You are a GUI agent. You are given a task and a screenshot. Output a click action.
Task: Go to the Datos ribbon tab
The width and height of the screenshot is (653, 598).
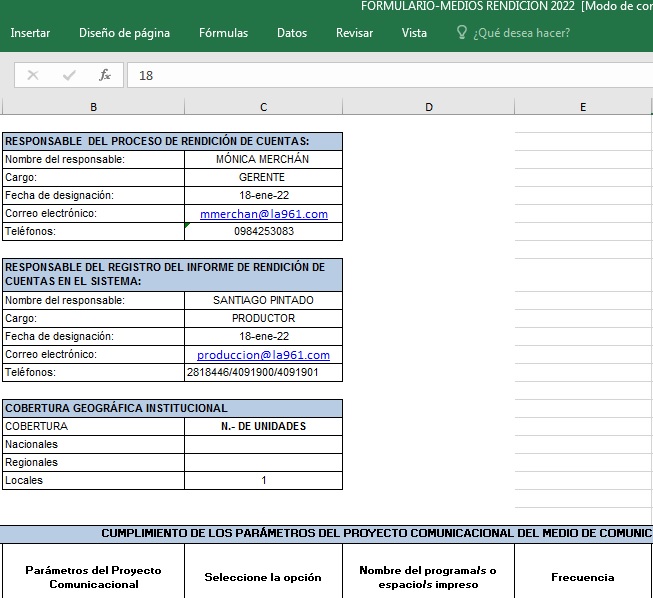[292, 33]
